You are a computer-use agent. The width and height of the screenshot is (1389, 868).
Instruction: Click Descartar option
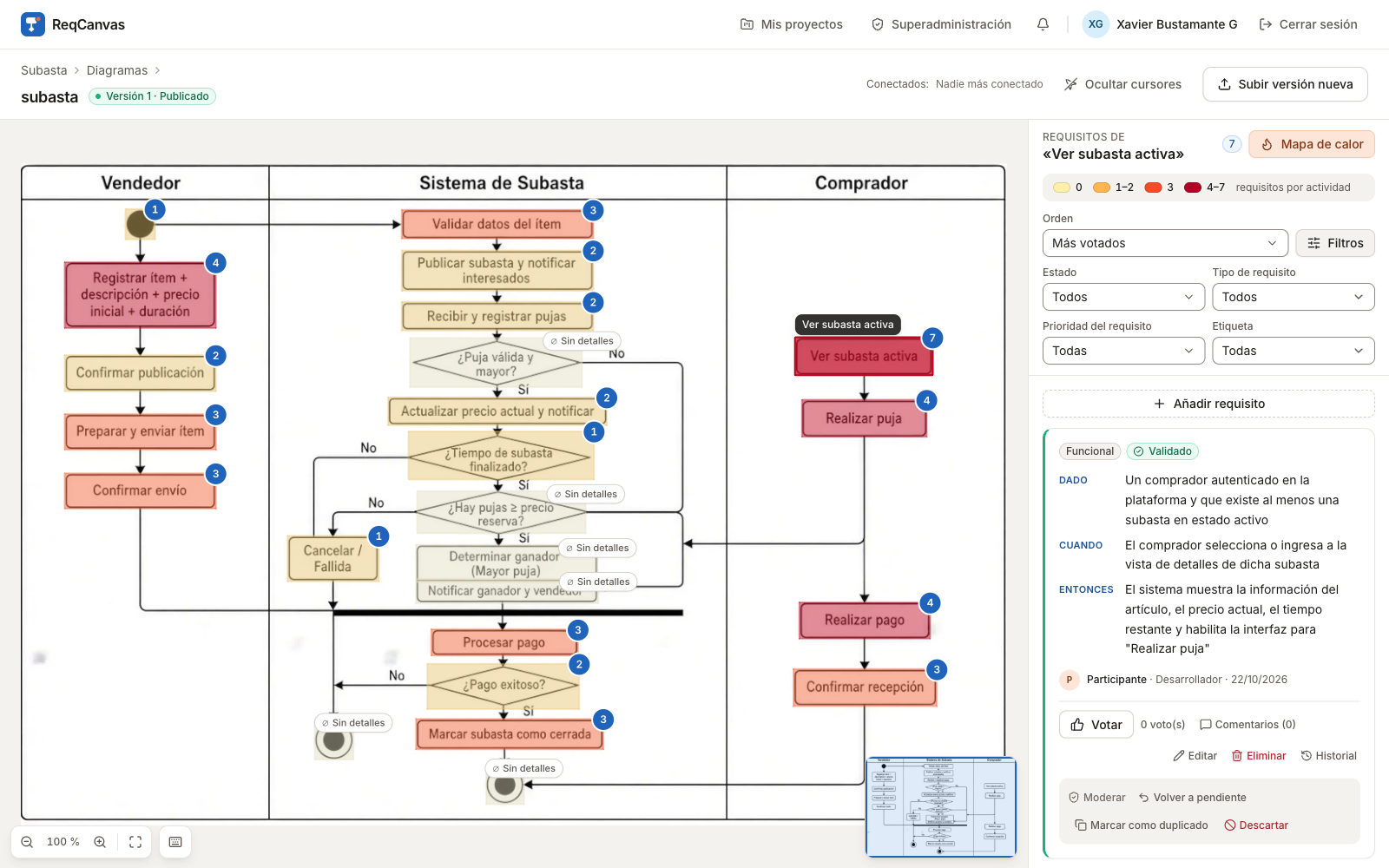point(1256,825)
